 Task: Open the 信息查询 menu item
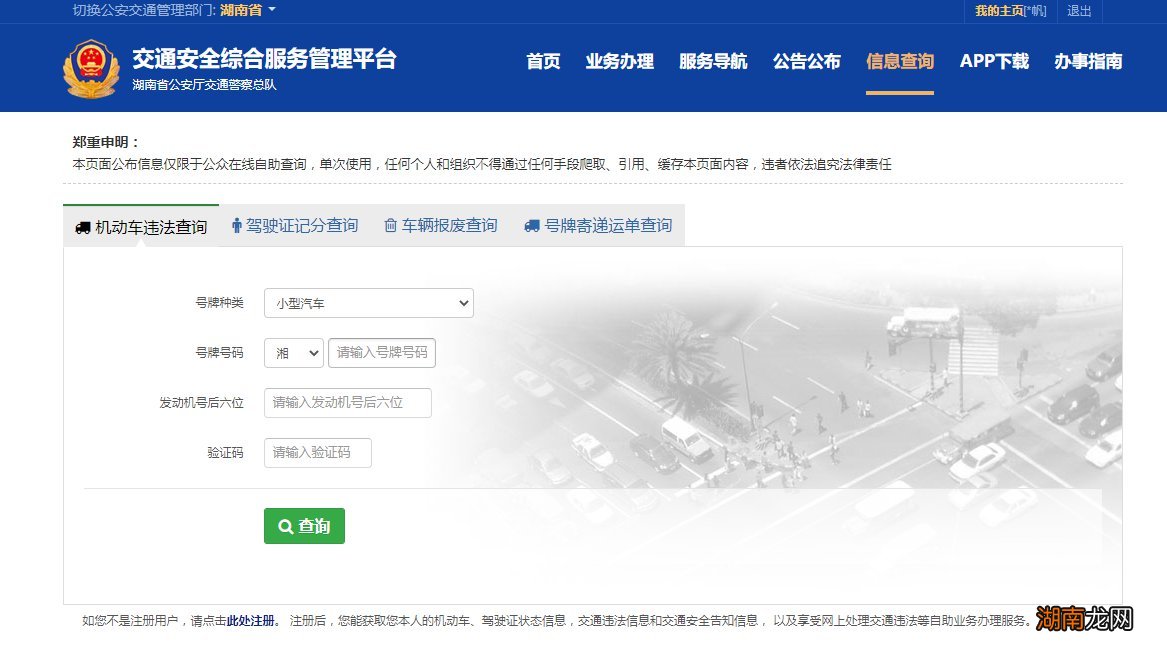(899, 61)
